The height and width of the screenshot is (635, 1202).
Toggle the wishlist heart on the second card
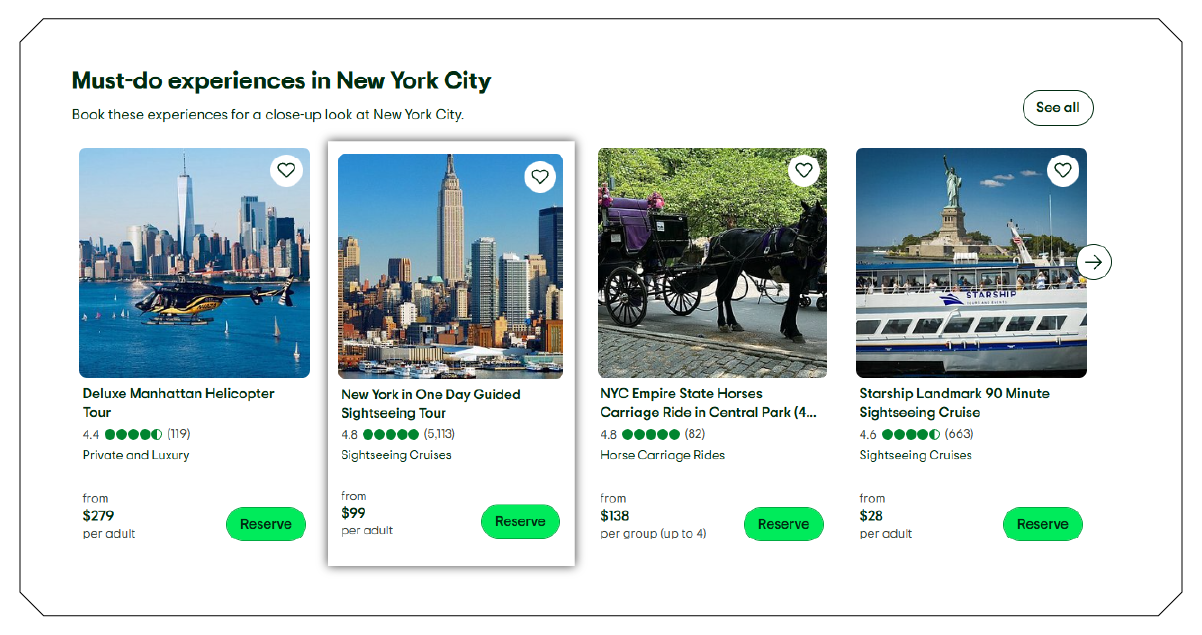(x=540, y=177)
